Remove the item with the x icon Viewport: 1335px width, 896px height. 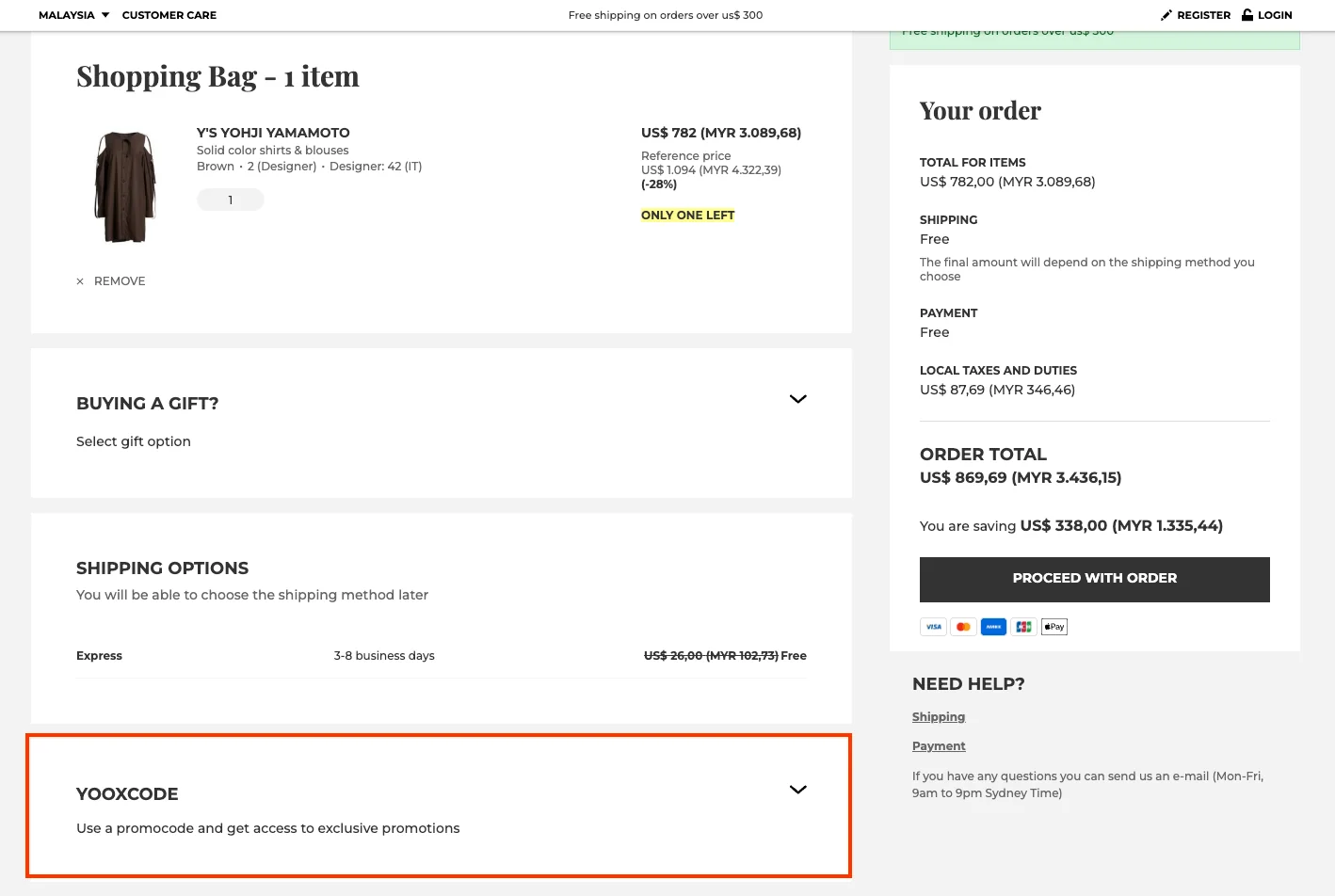point(80,281)
